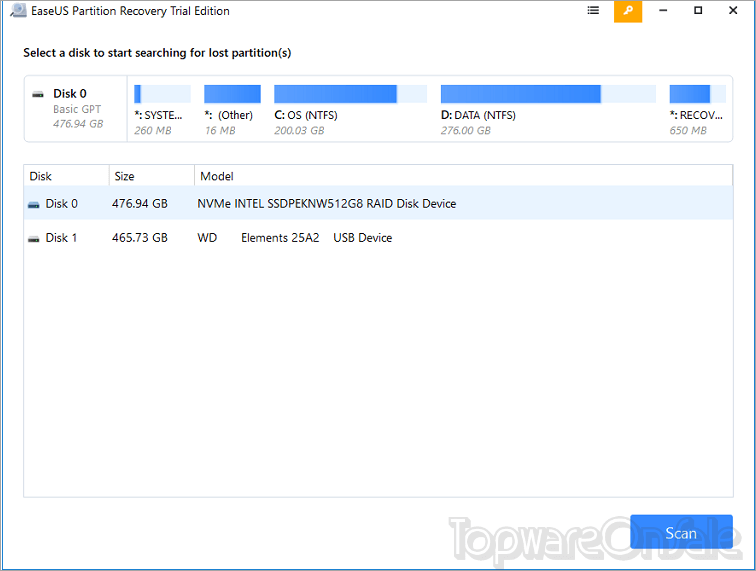Click the '16 MB' partition size label

pos(220,131)
